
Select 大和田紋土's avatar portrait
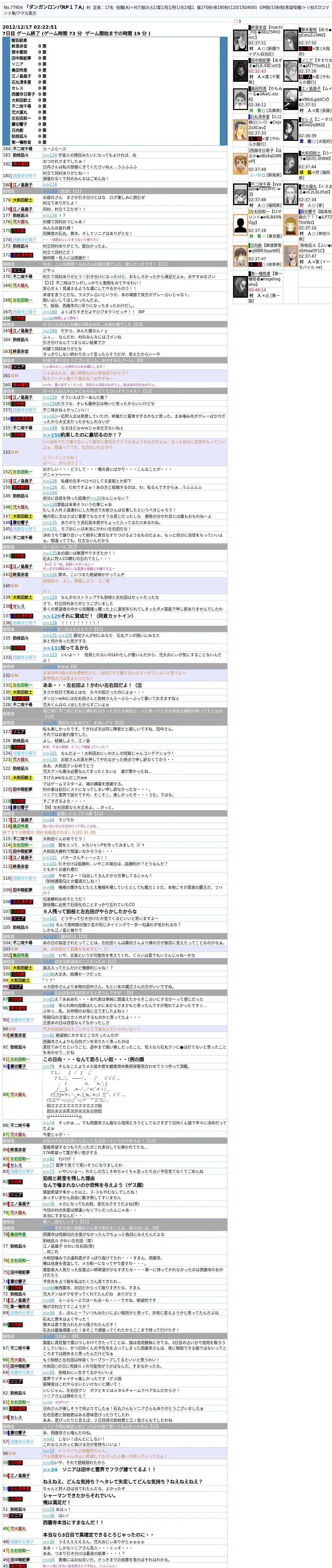291,164
